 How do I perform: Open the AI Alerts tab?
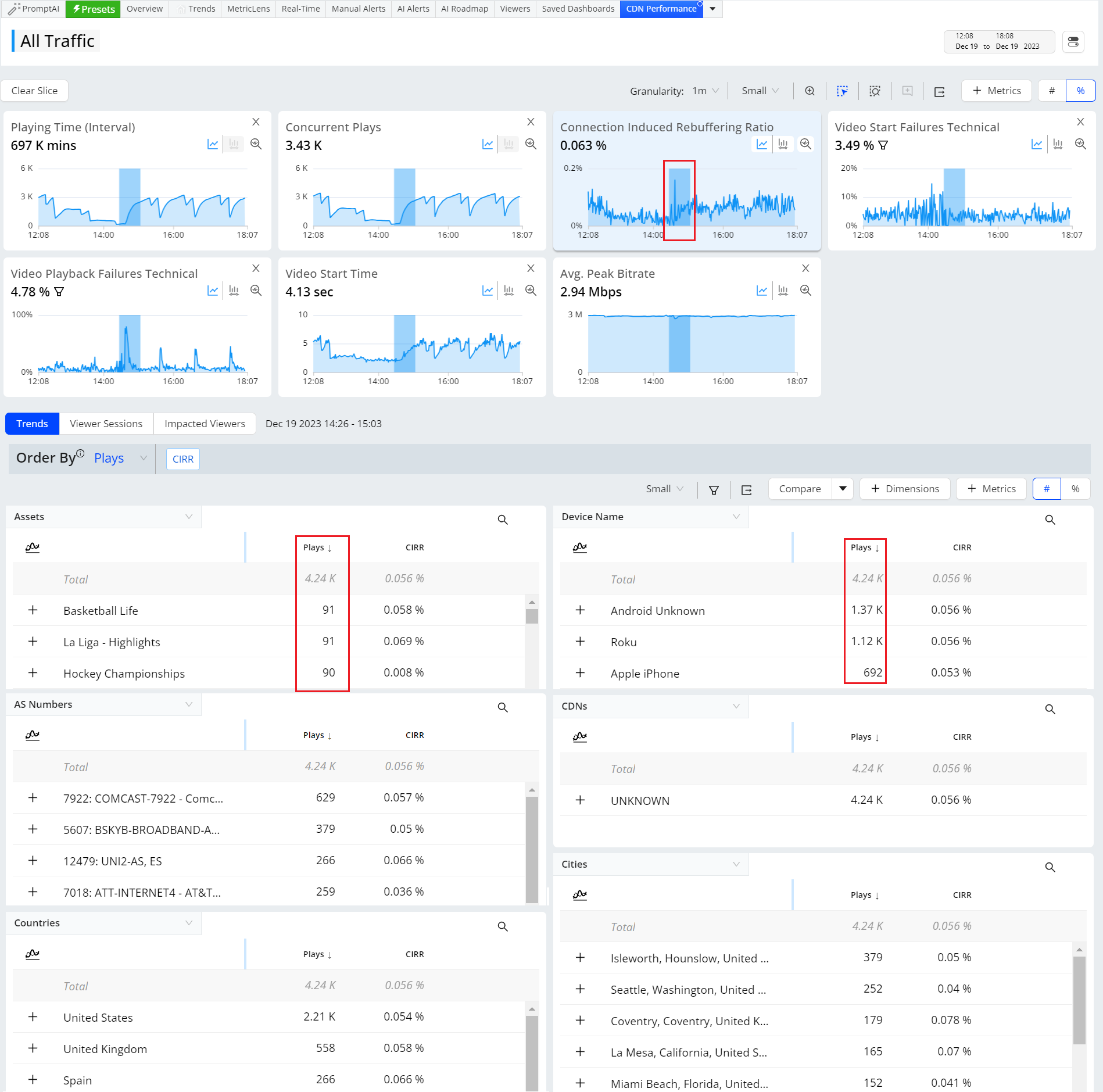(413, 9)
